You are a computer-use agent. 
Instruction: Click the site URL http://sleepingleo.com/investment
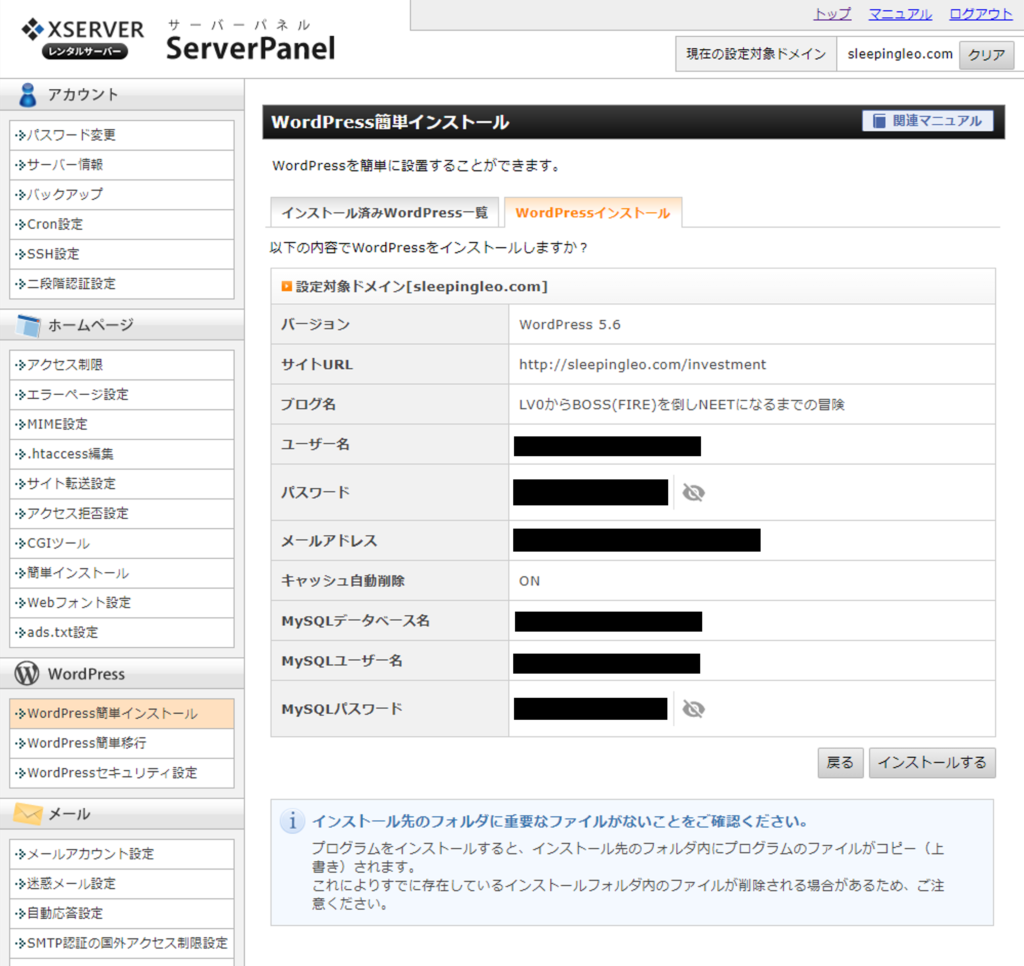point(642,364)
